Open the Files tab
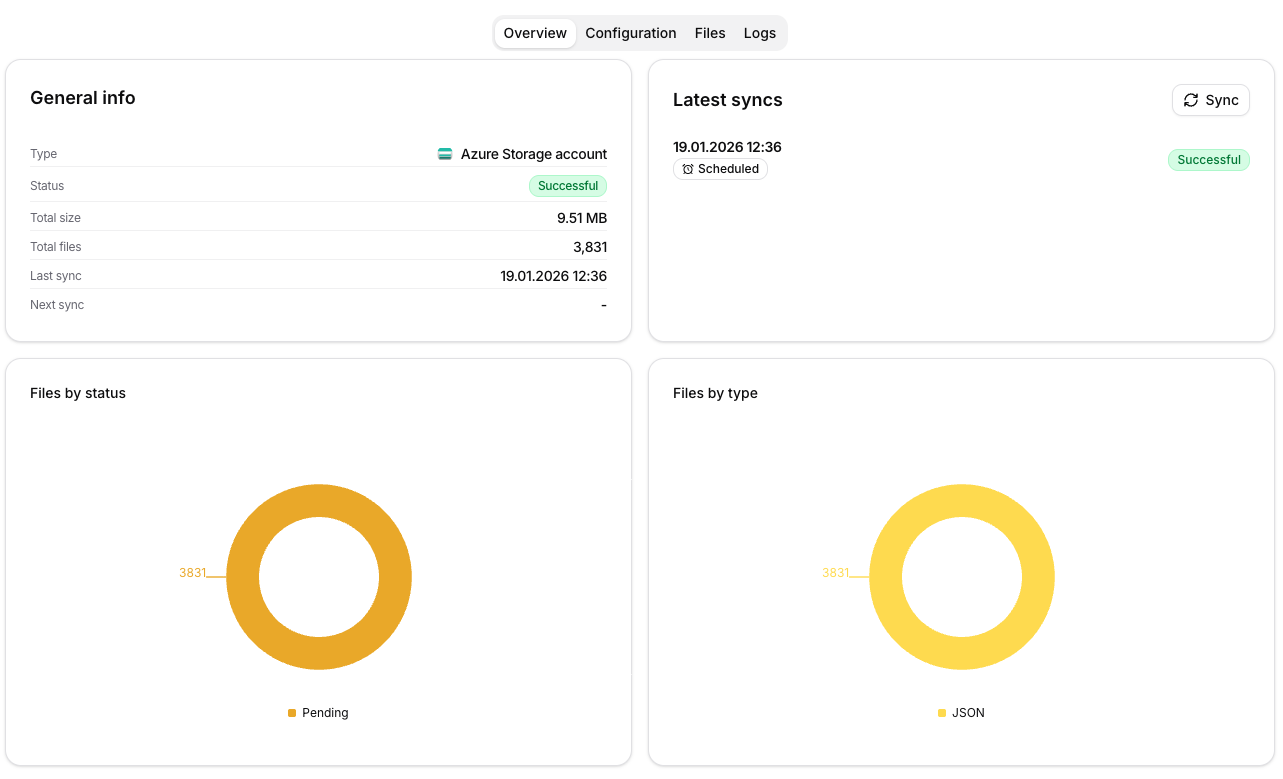The height and width of the screenshot is (779, 1283). click(x=710, y=33)
